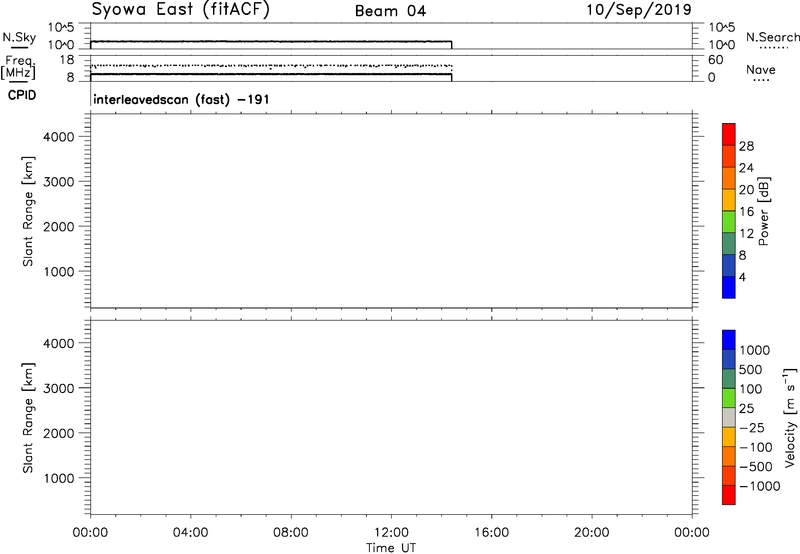Image resolution: width=800 pixels, height=554 pixels.
Task: Click the 'Nave' legend label
Action: [x=761, y=70]
